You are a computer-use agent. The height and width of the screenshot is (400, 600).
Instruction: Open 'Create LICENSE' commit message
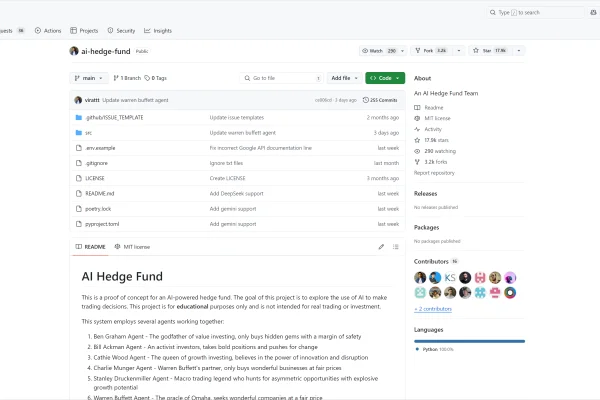tap(227, 178)
